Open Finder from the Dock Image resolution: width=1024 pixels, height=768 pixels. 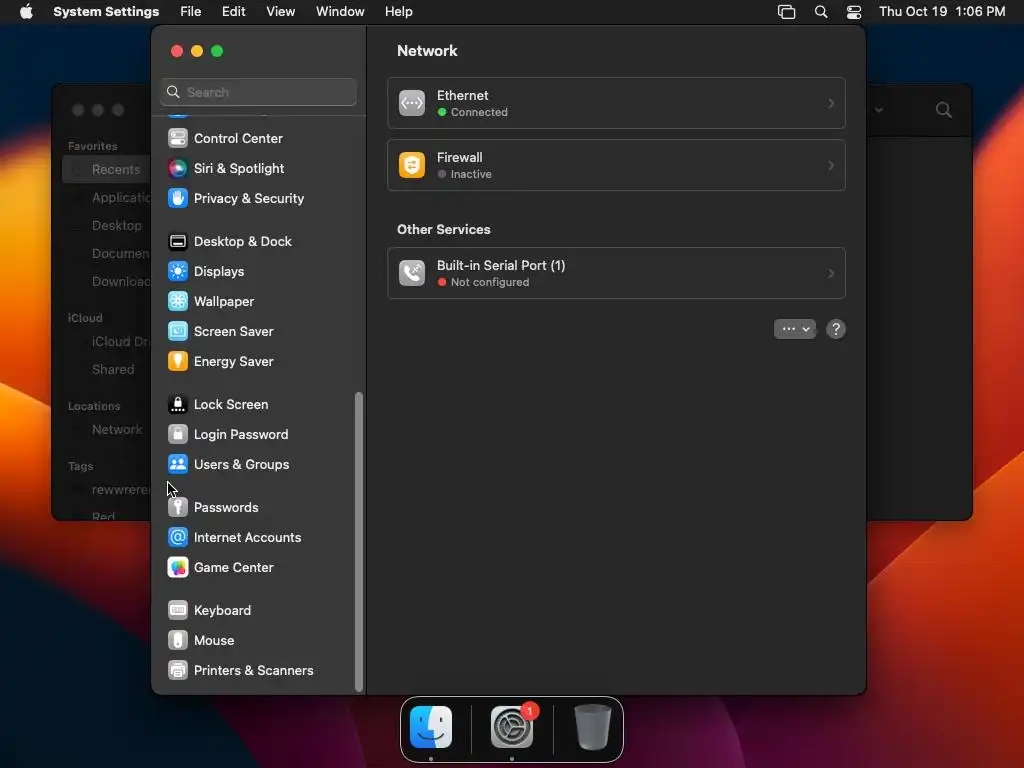pyautogui.click(x=431, y=728)
